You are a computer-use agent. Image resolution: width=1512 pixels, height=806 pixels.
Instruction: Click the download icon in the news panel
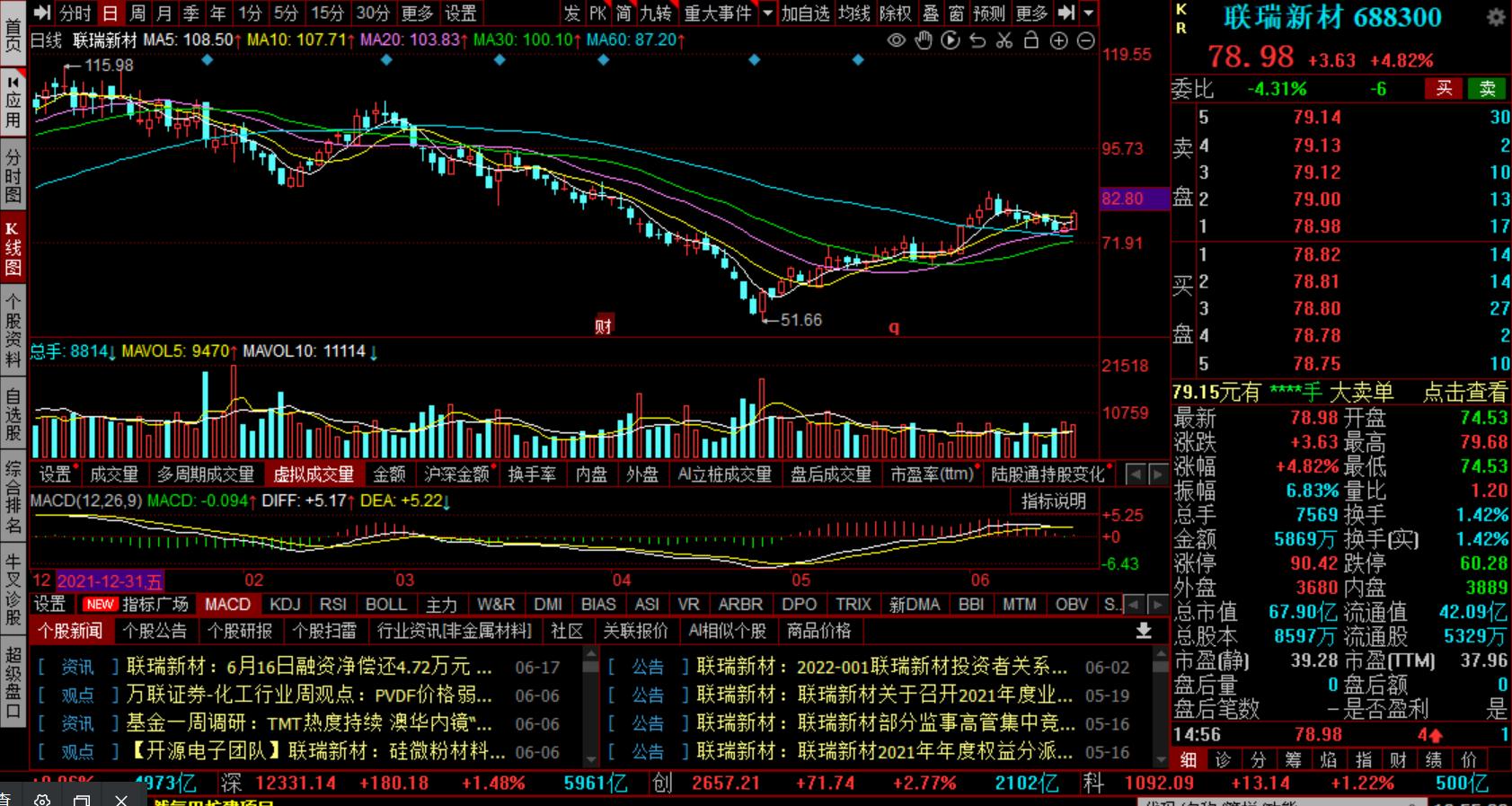1144,631
